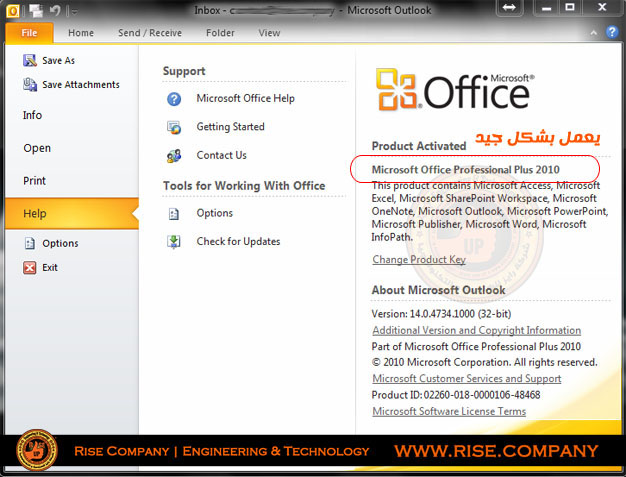Click the Send/Receive quick access icon
Screen dimensions: 626x477
(x=36, y=11)
